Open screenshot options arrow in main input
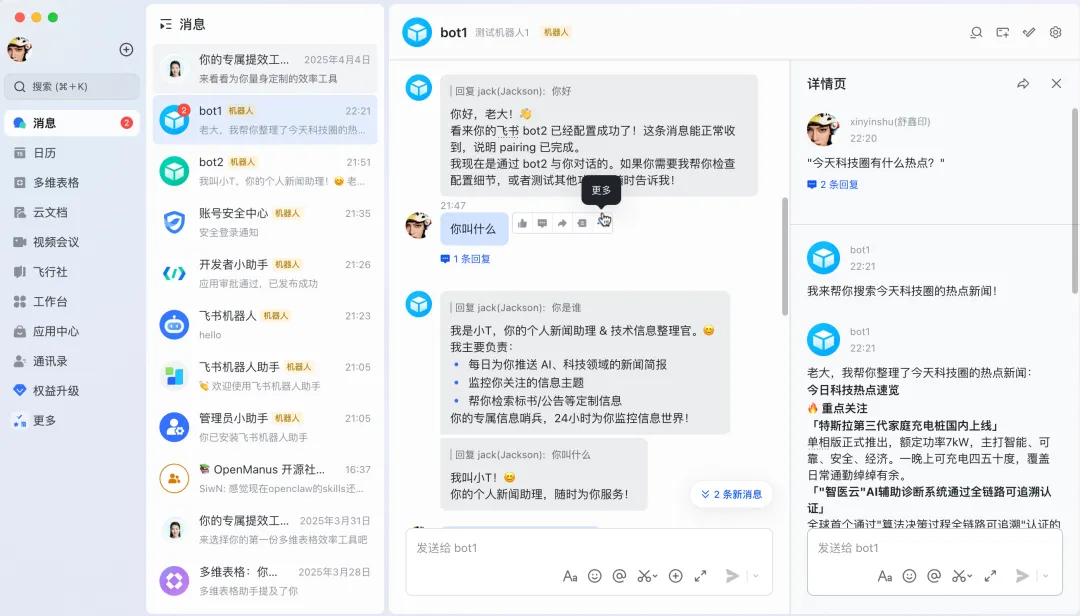Image resolution: width=1080 pixels, height=616 pixels. (x=655, y=577)
